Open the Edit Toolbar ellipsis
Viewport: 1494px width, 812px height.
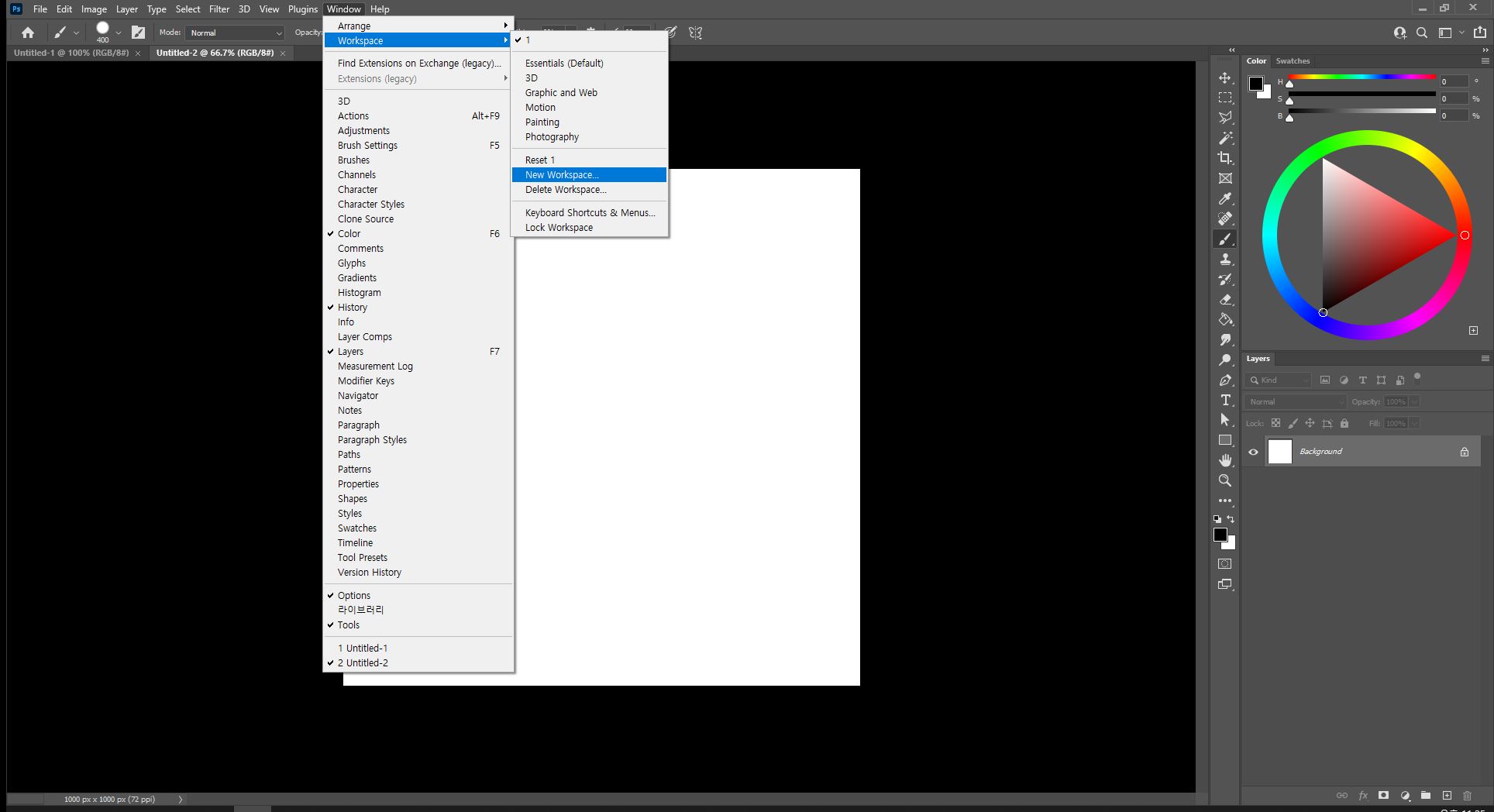click(1225, 501)
